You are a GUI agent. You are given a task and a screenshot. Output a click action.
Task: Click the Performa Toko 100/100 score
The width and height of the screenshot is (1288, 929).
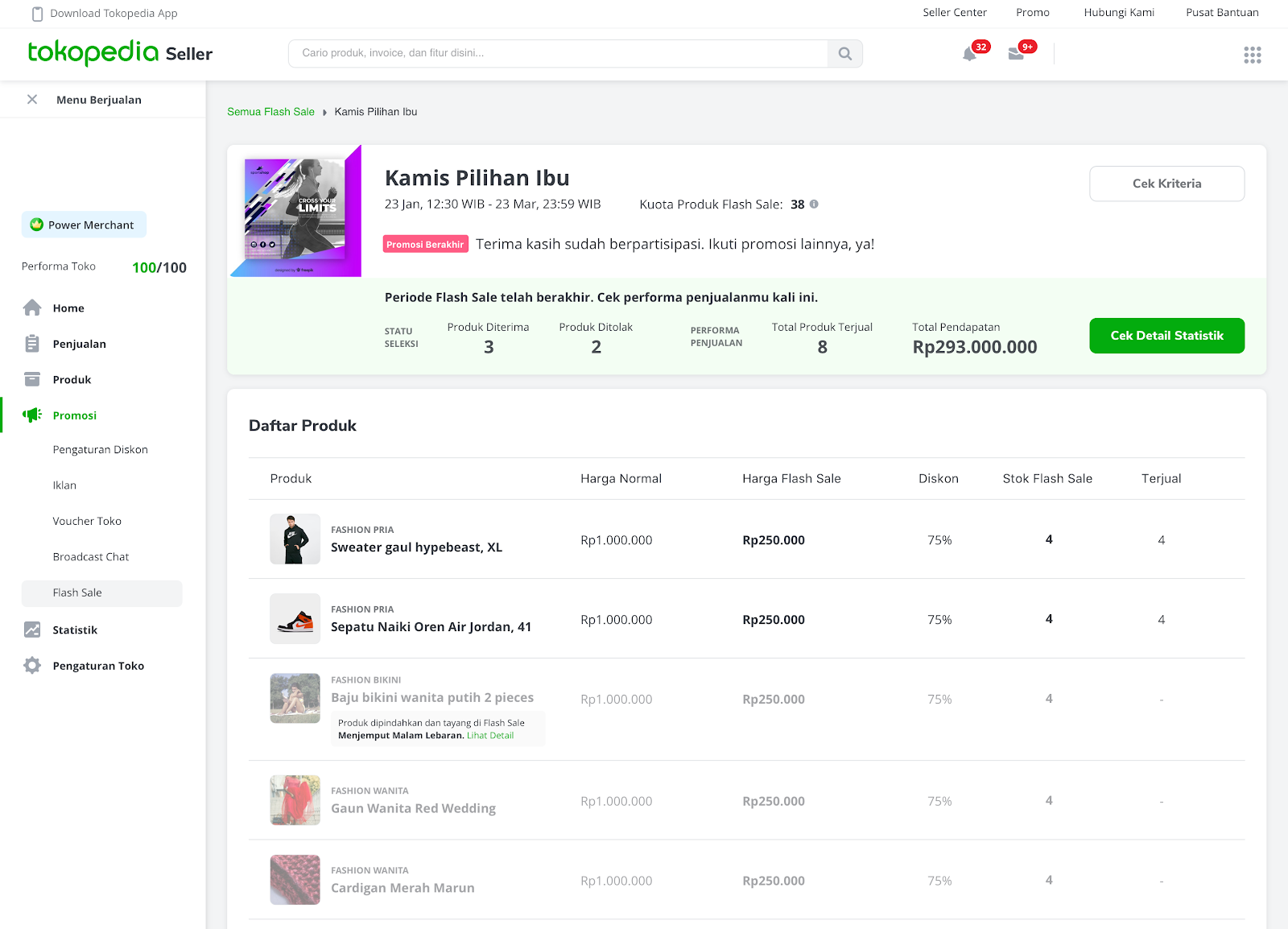click(x=159, y=266)
